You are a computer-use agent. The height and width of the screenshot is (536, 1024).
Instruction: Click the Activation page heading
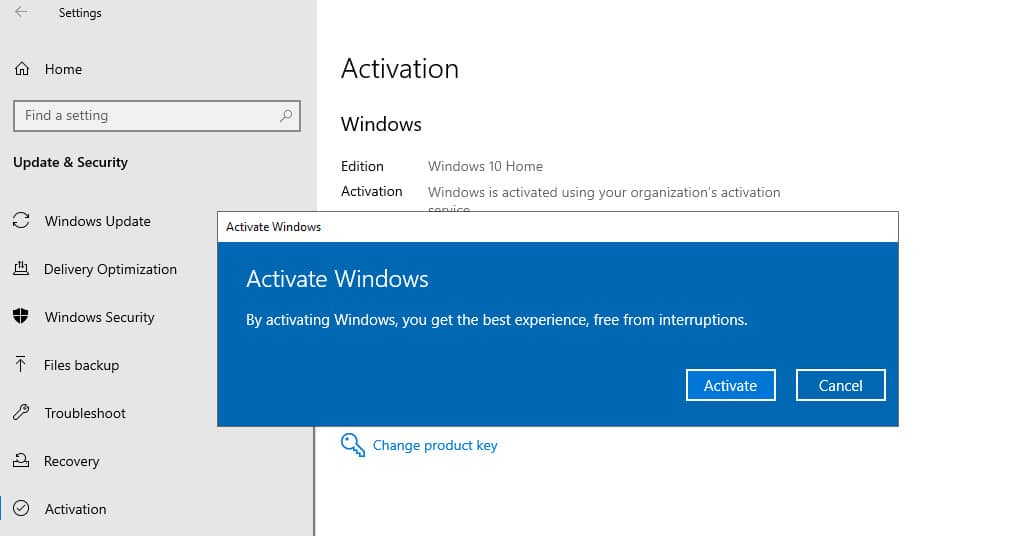(x=400, y=69)
